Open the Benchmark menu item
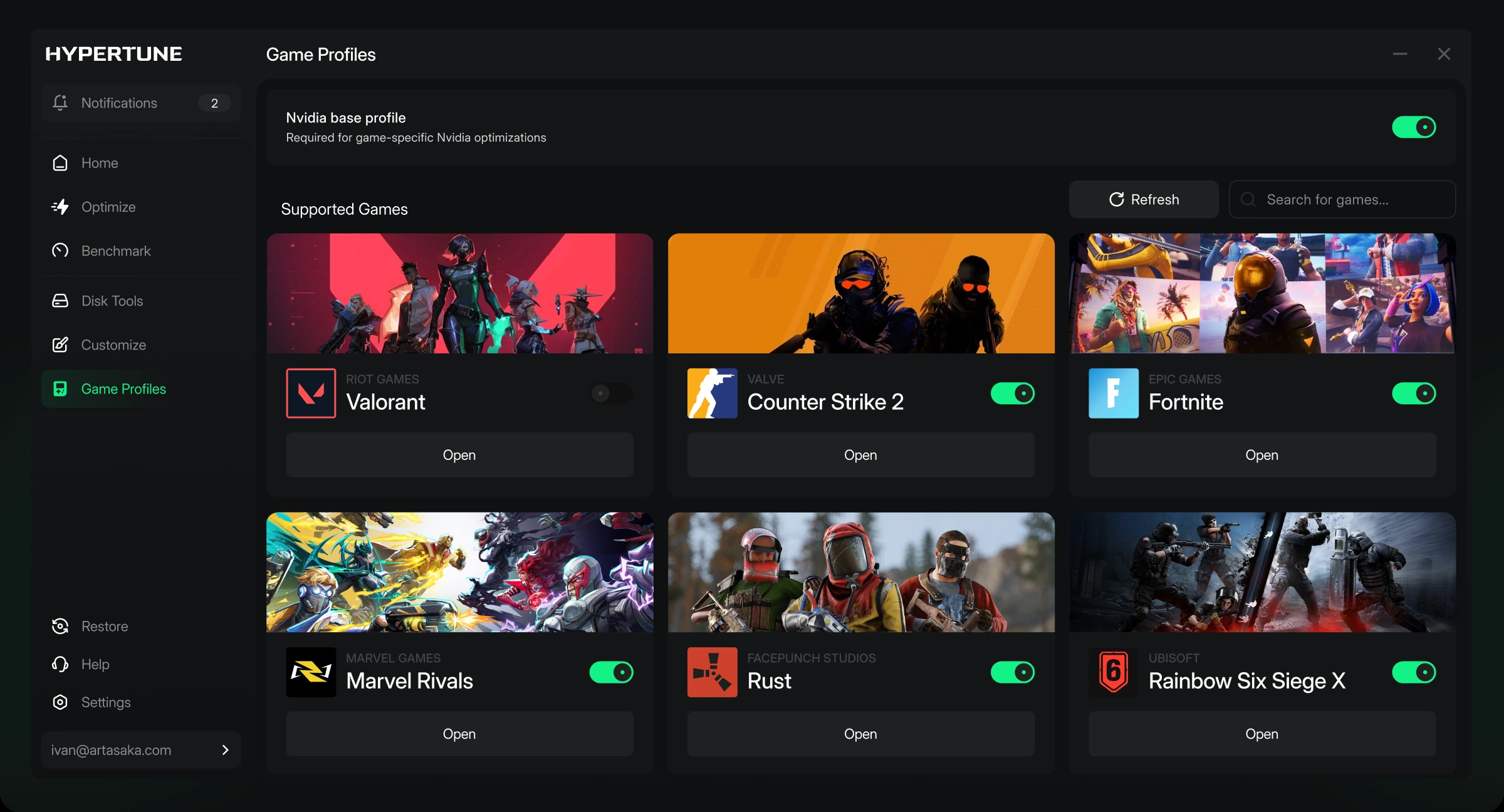 click(x=141, y=251)
